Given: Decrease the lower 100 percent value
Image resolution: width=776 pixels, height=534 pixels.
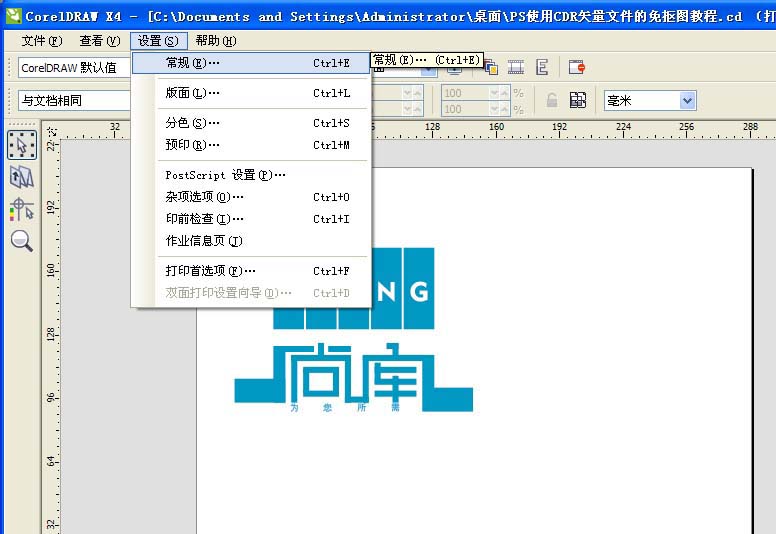Looking at the screenshot, I should tap(494, 109).
